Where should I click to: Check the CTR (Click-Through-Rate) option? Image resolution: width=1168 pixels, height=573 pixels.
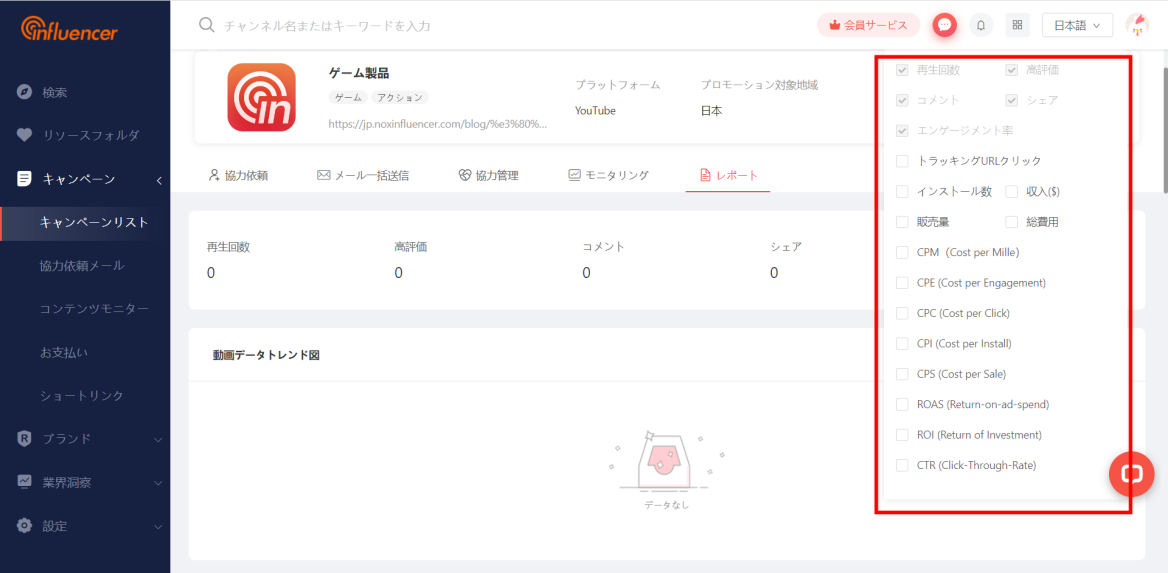click(x=902, y=466)
